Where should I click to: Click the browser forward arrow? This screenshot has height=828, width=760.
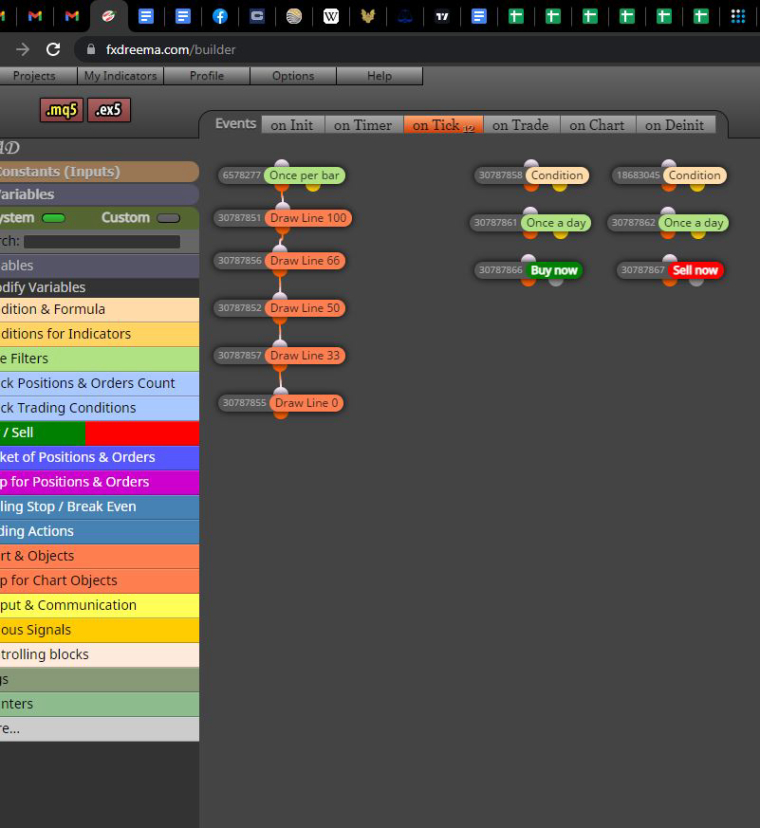click(x=23, y=50)
